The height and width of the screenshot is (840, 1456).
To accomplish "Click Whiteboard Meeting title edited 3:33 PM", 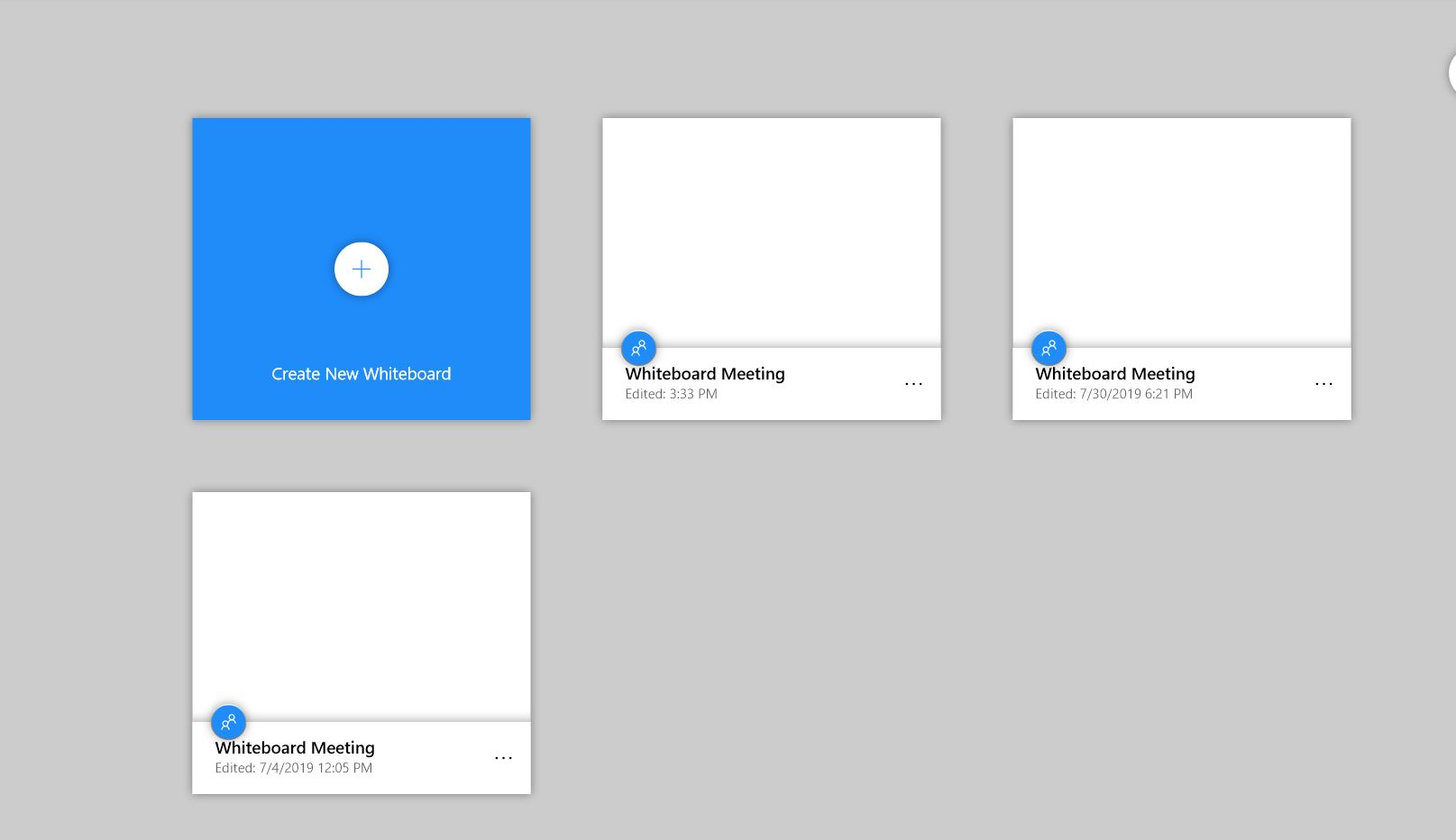I will pyautogui.click(x=704, y=373).
